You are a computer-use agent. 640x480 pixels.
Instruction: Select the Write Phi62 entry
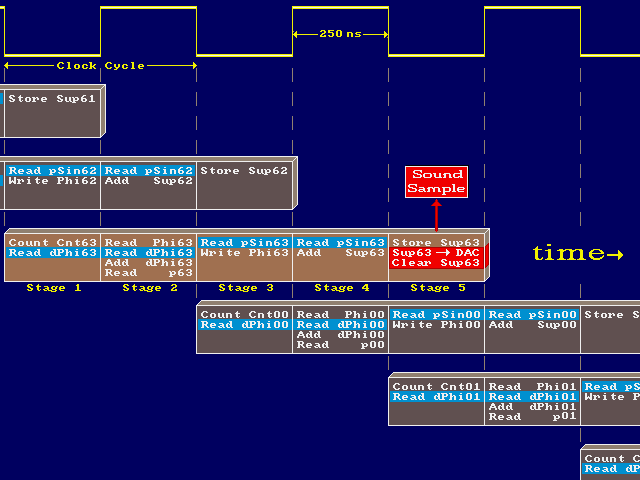(52, 182)
